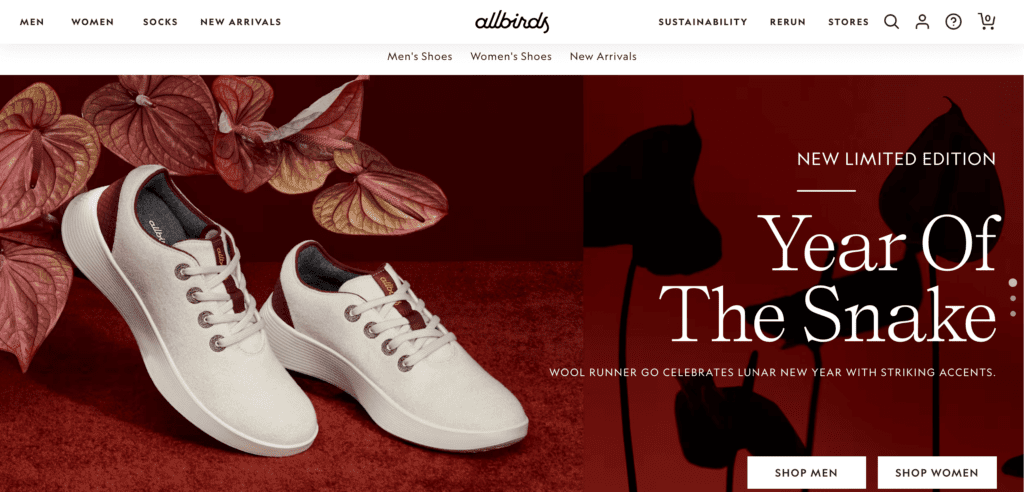Screen dimensions: 1024x492
Task: Open the search magnifier icon
Action: click(x=891, y=22)
